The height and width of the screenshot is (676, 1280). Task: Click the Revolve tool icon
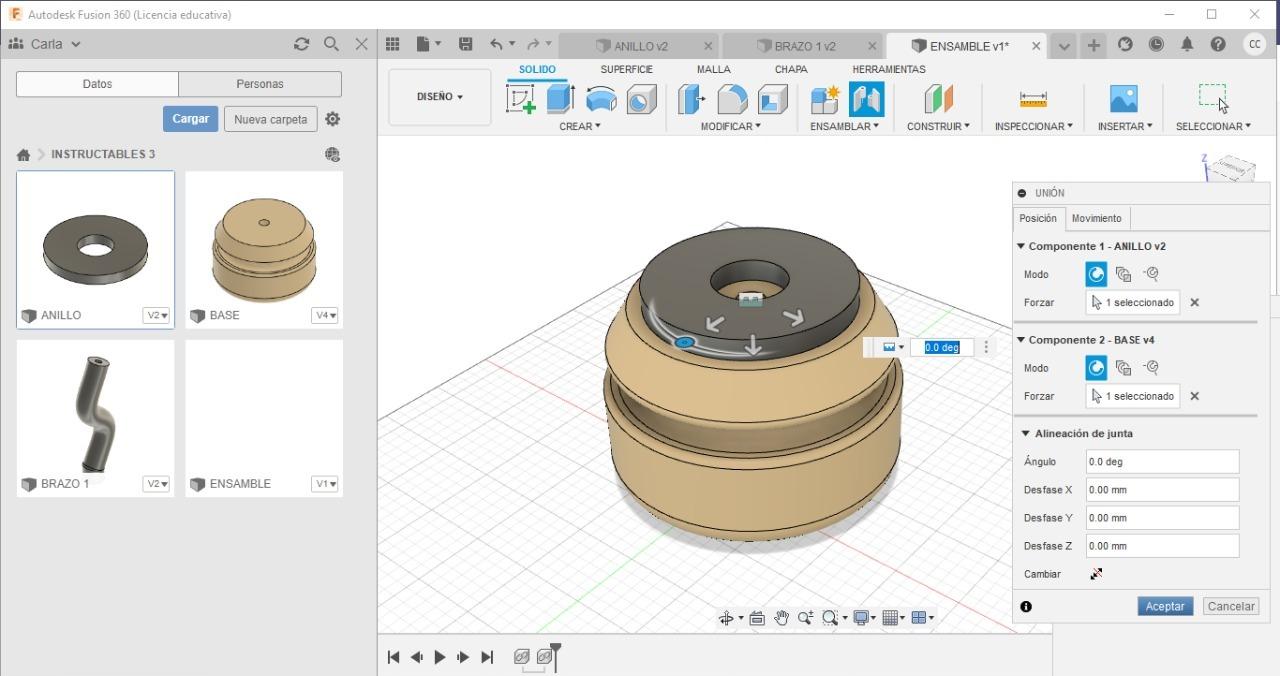601,99
